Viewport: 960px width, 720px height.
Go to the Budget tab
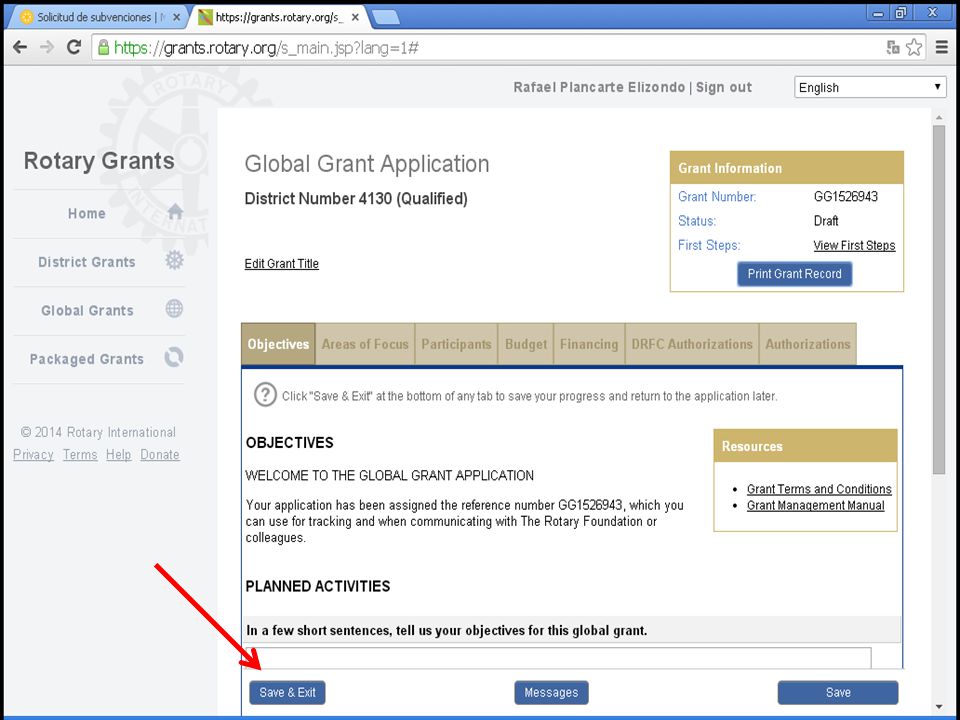pyautogui.click(x=525, y=344)
